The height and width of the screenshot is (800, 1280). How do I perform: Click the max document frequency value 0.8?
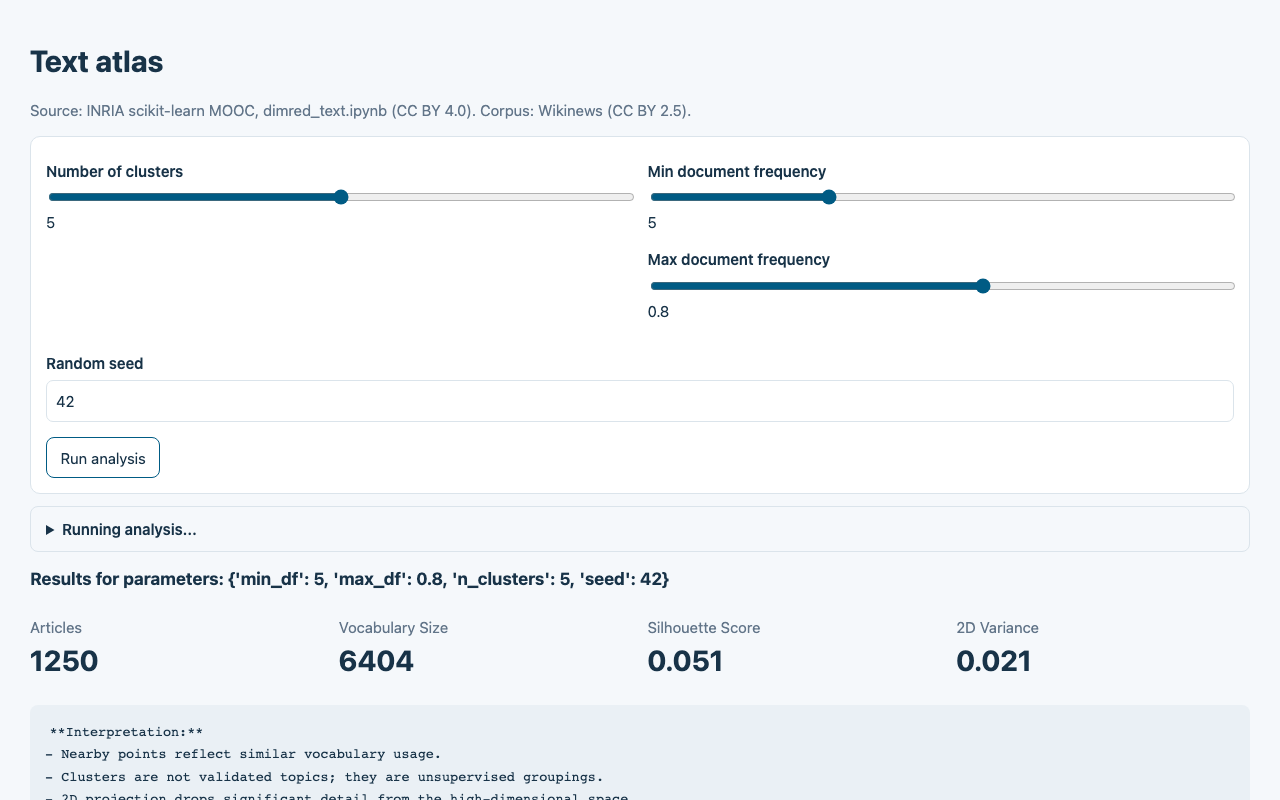(x=659, y=311)
